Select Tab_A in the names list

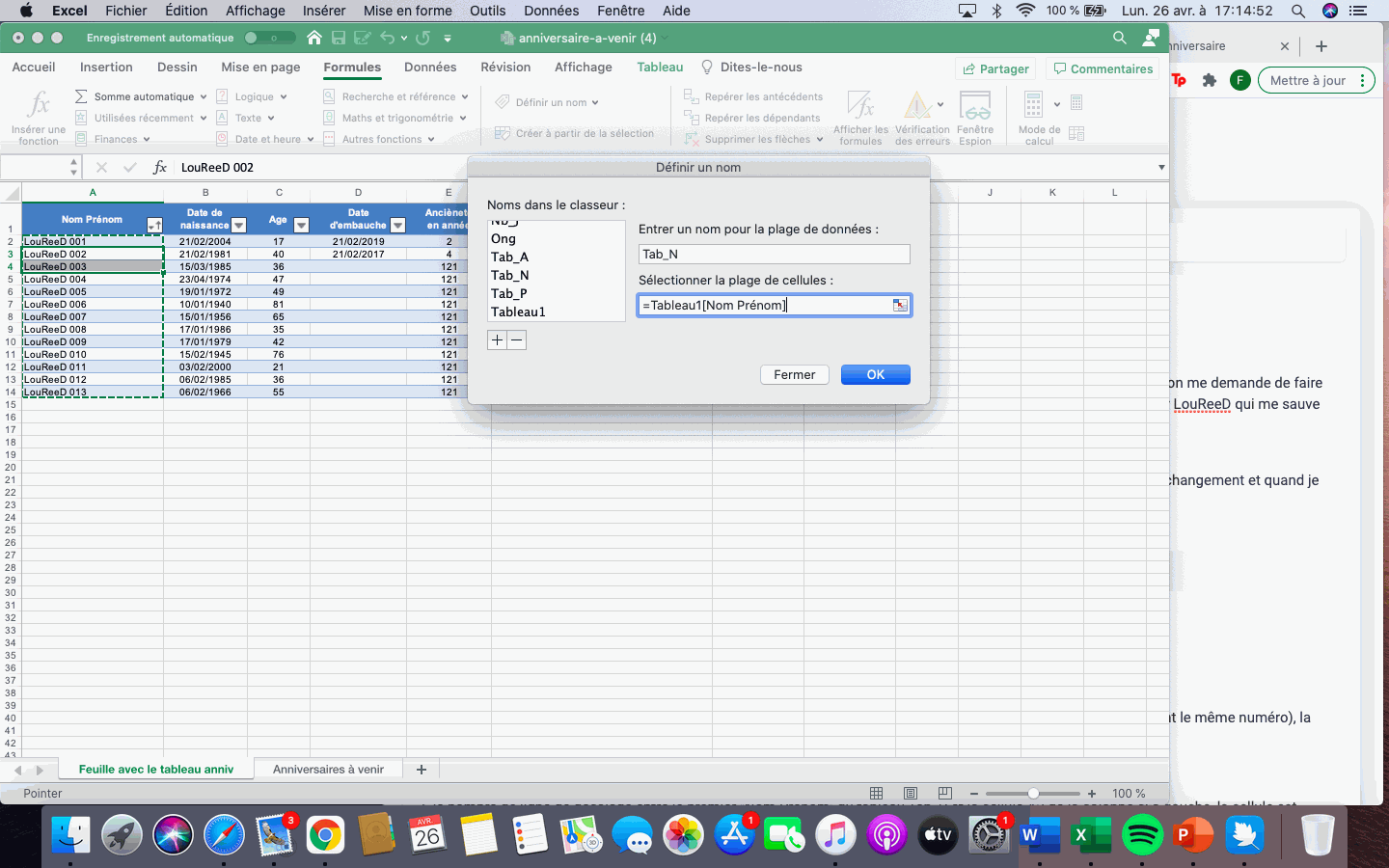pos(510,257)
